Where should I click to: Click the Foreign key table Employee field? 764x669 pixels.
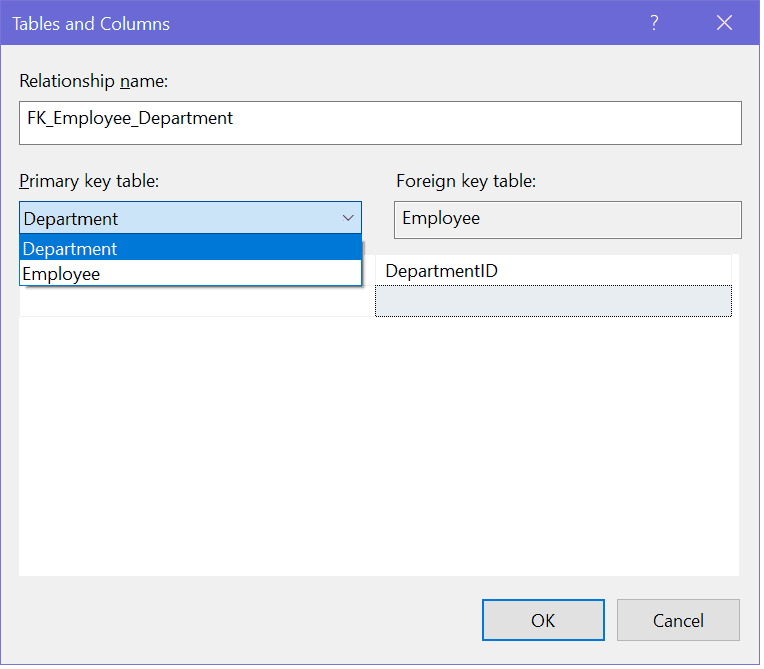click(x=567, y=219)
